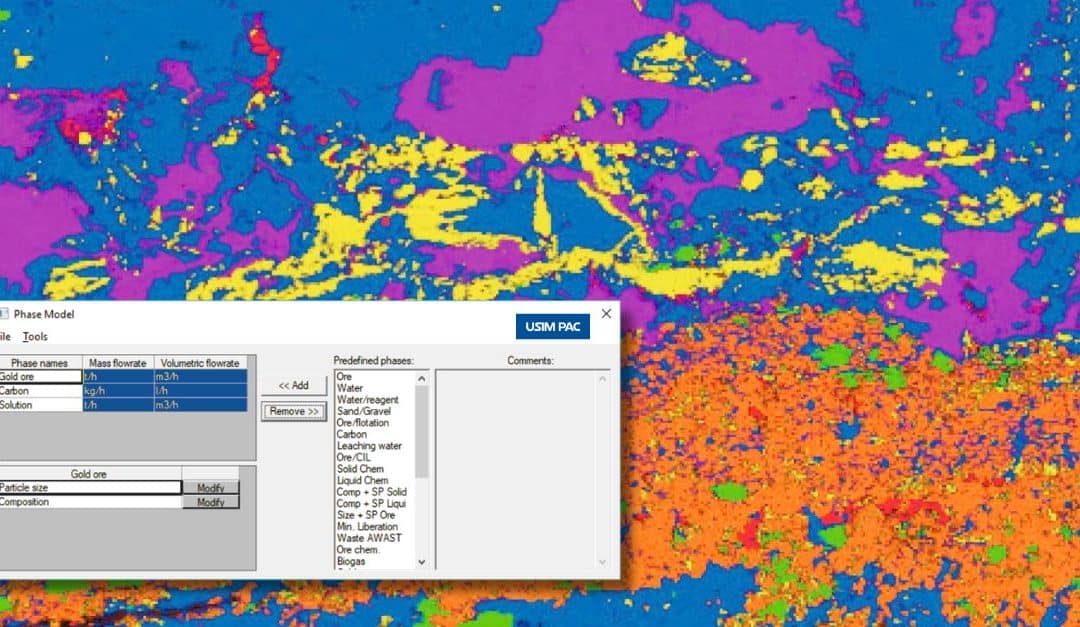This screenshot has height=627, width=1080.
Task: Click the Comments scrollbar down arrow
Action: 602,562
